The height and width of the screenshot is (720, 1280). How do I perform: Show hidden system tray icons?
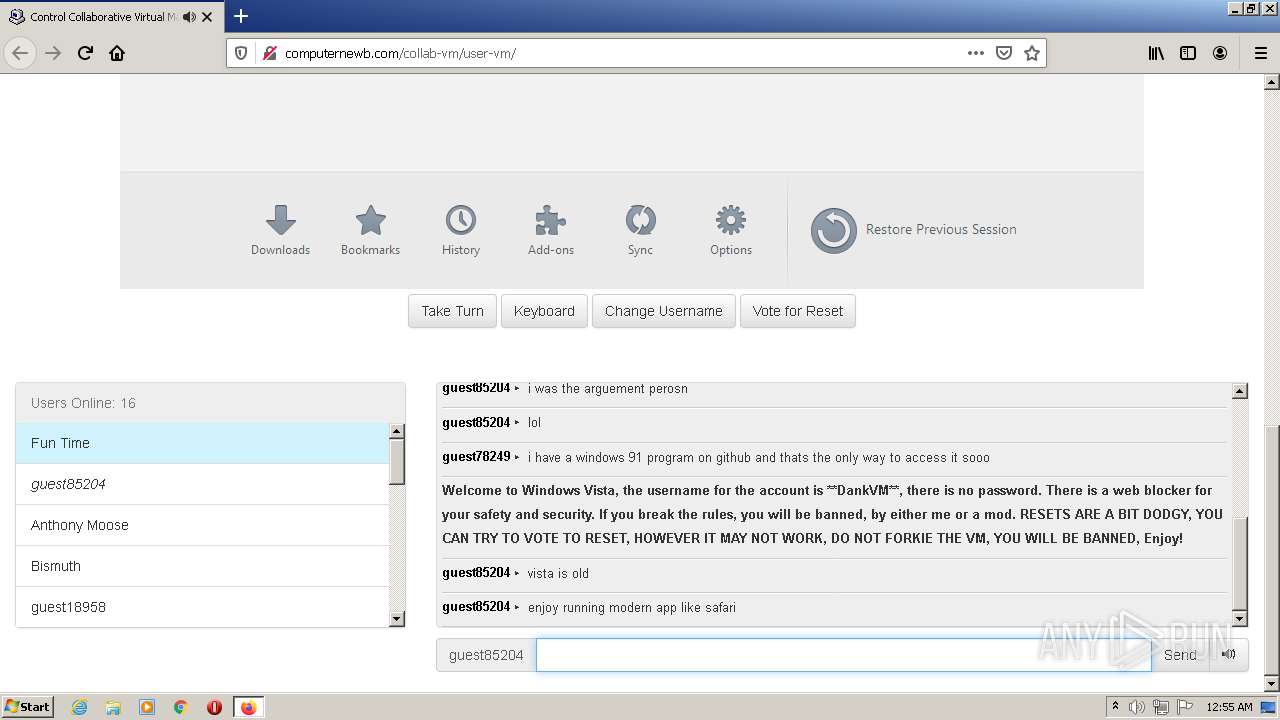pos(1116,707)
